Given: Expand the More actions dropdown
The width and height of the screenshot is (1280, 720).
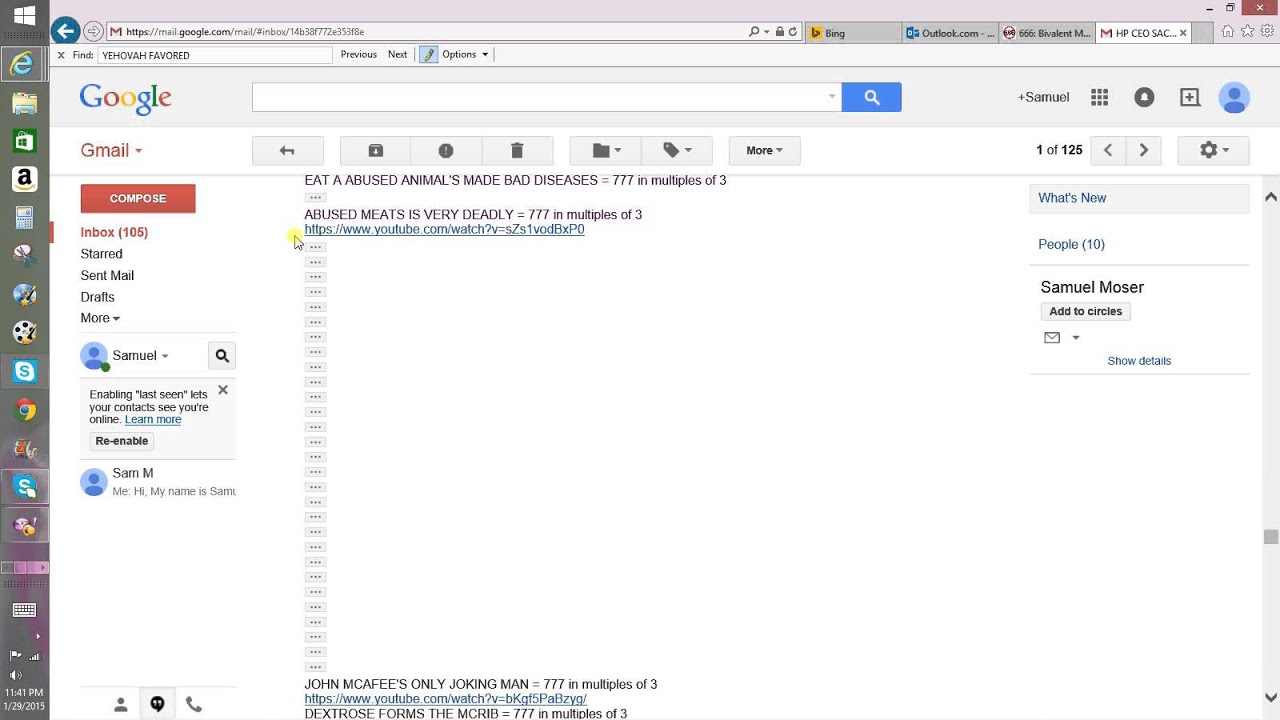Looking at the screenshot, I should 764,150.
